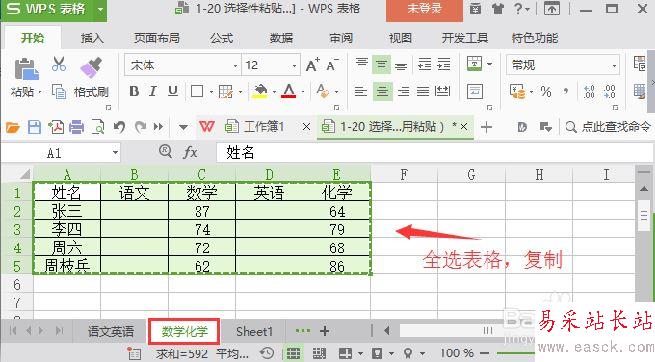
Task: Add new document tab with plus
Action: coord(486,127)
